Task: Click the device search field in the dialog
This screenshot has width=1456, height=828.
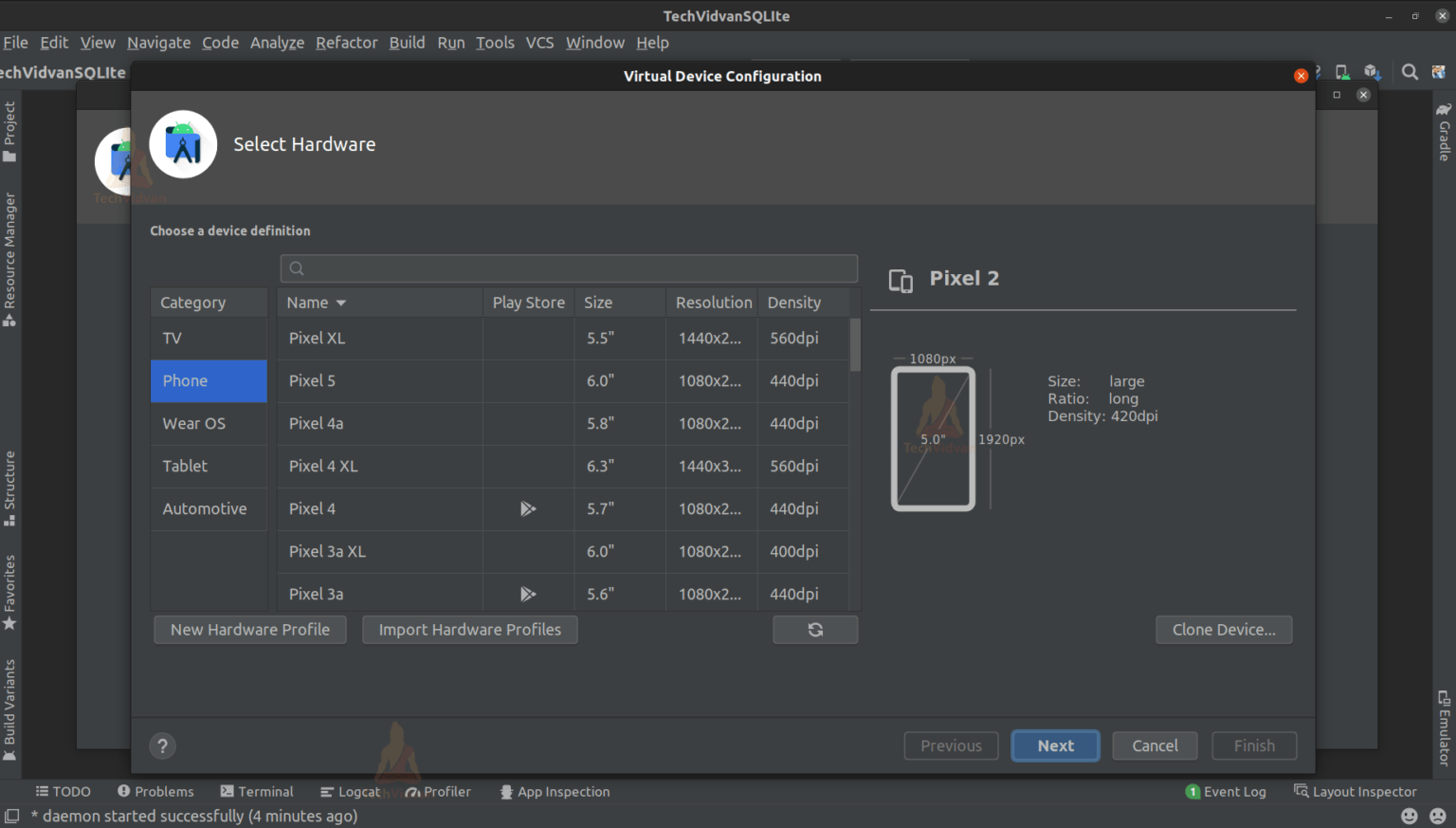Action: (569, 268)
